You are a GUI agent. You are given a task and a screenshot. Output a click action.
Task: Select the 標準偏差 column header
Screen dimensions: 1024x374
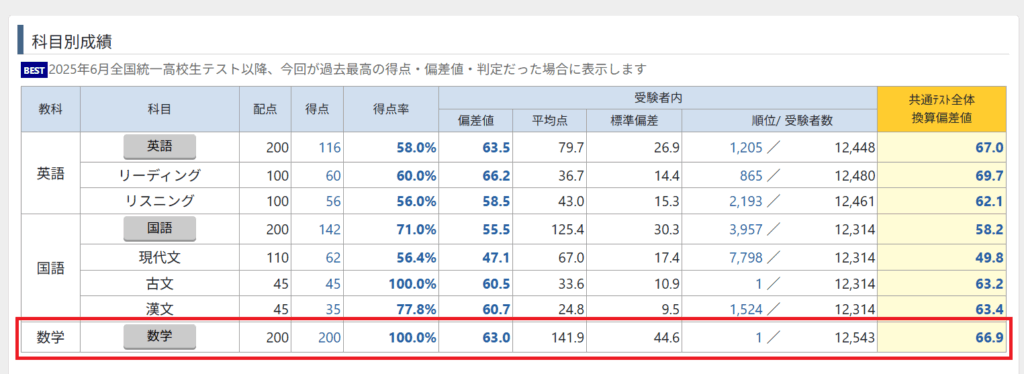(x=633, y=121)
